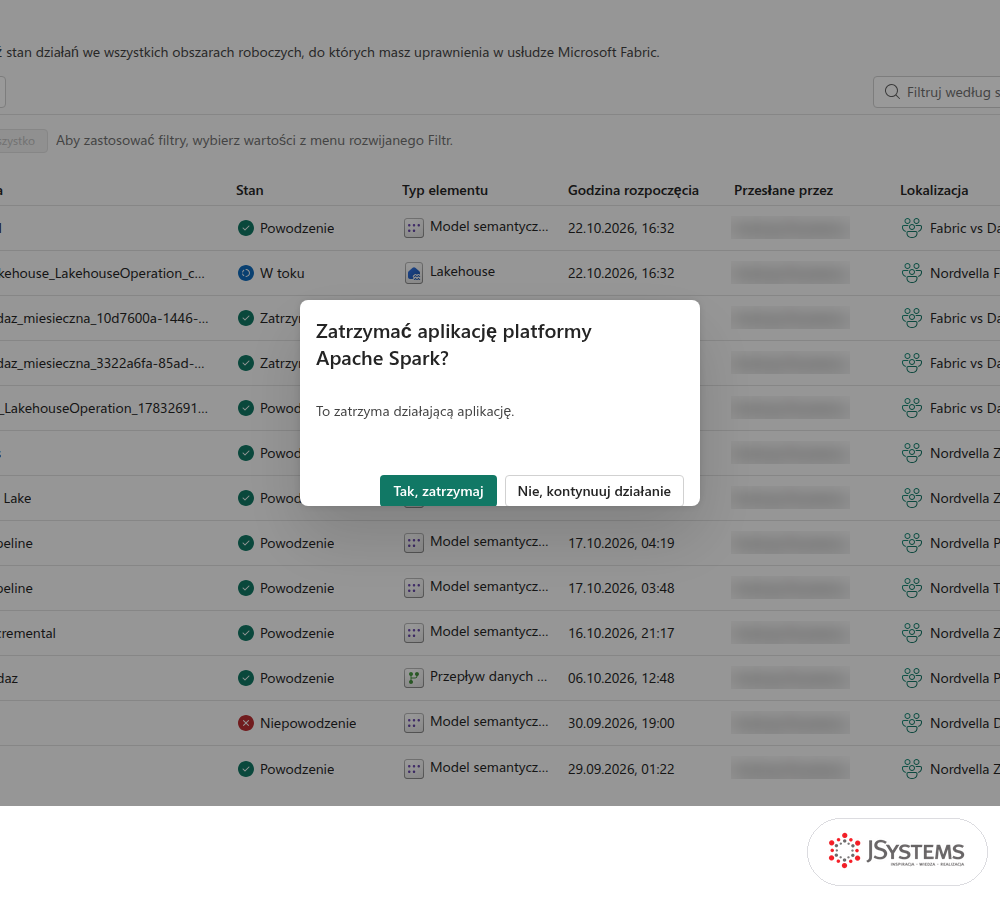
Task: Click semantic model icon dated 30.09.2026, 19:00
Action: pos(414,723)
